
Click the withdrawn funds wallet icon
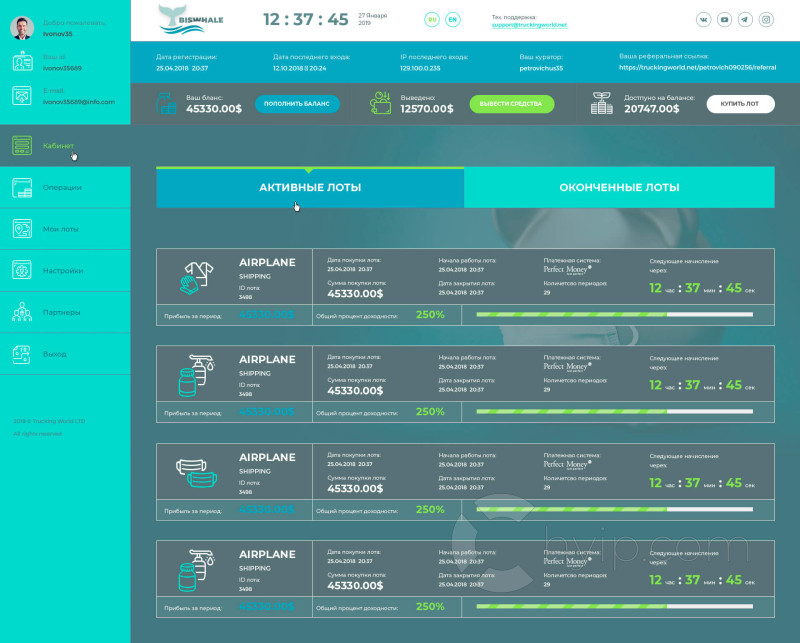tap(380, 103)
